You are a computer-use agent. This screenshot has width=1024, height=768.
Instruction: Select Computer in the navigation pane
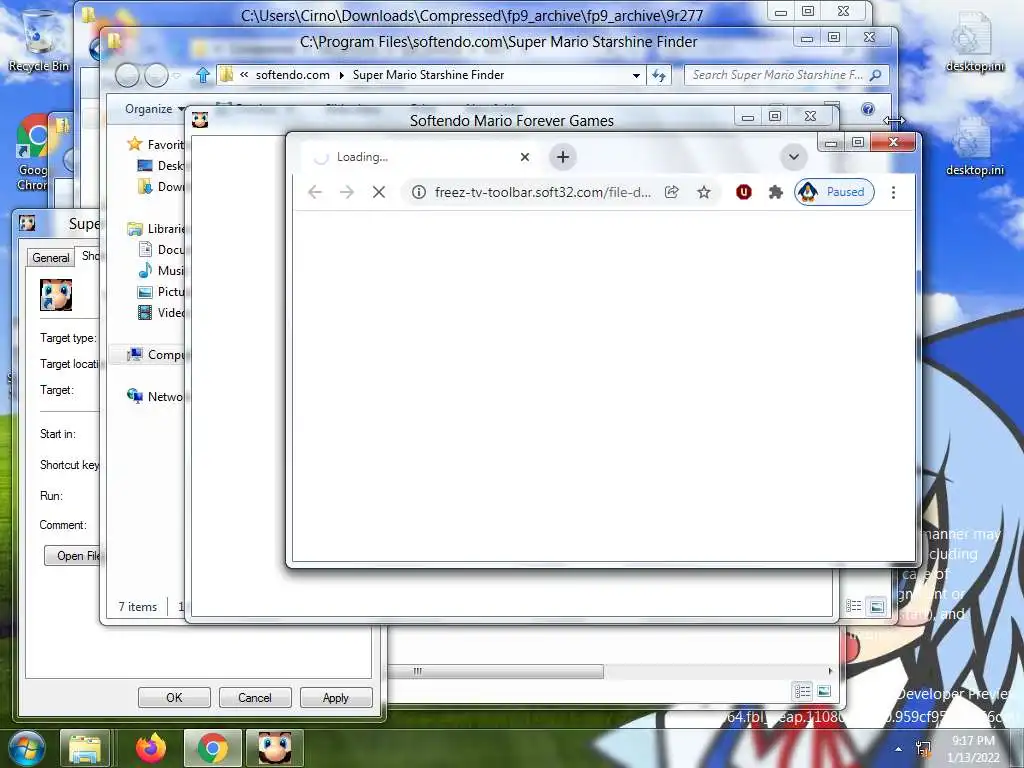coord(157,355)
